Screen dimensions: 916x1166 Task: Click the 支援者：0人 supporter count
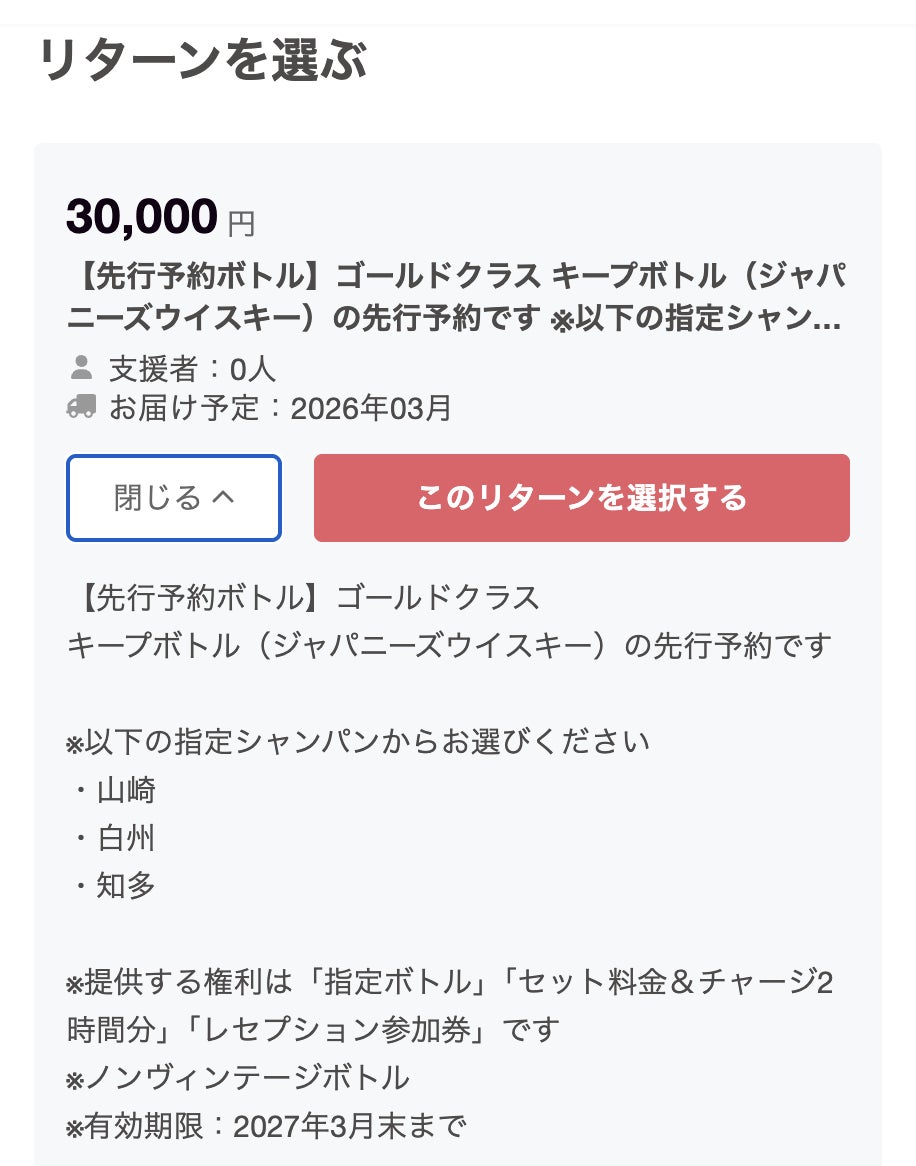tap(192, 369)
